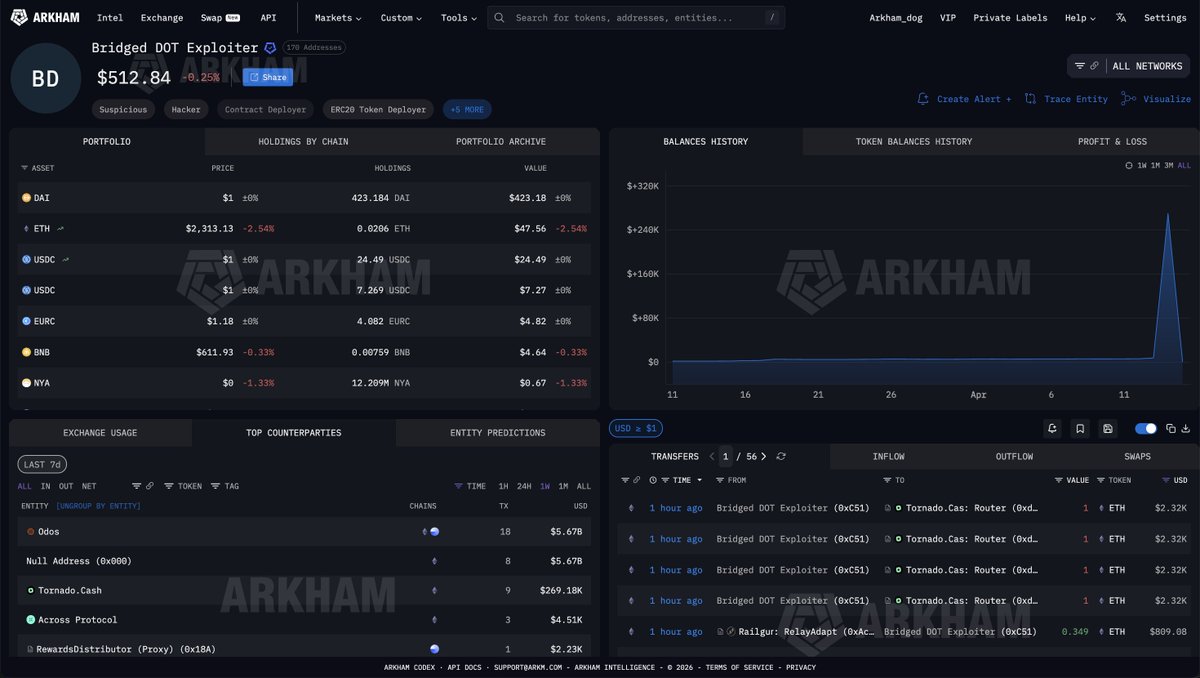
Task: Click API DOCS in footer
Action: pos(463,667)
